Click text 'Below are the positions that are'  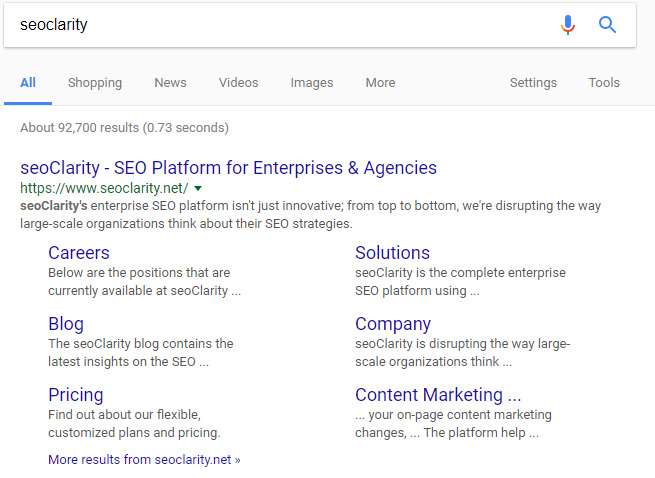[139, 273]
